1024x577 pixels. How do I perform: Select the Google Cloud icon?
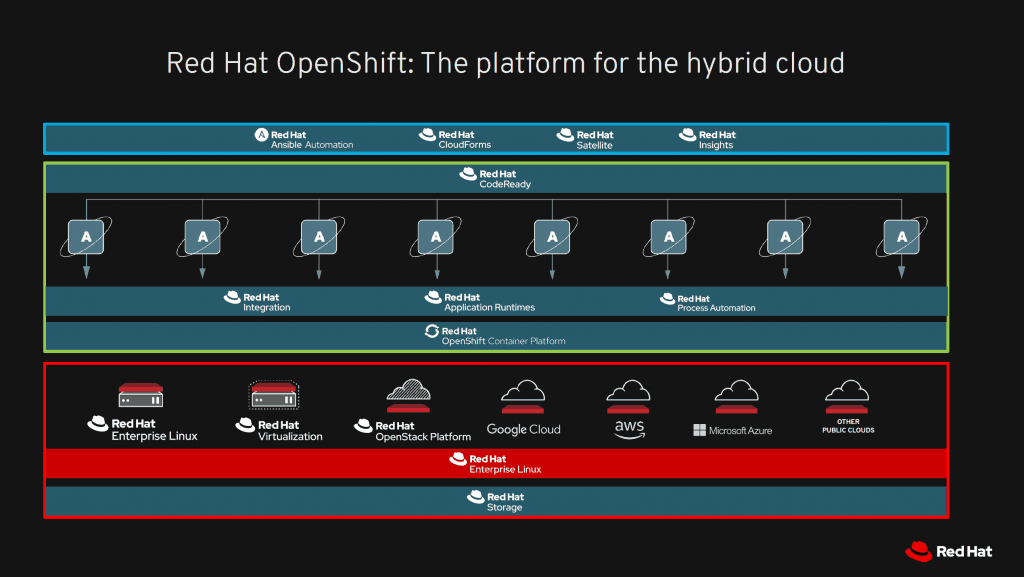(x=523, y=397)
